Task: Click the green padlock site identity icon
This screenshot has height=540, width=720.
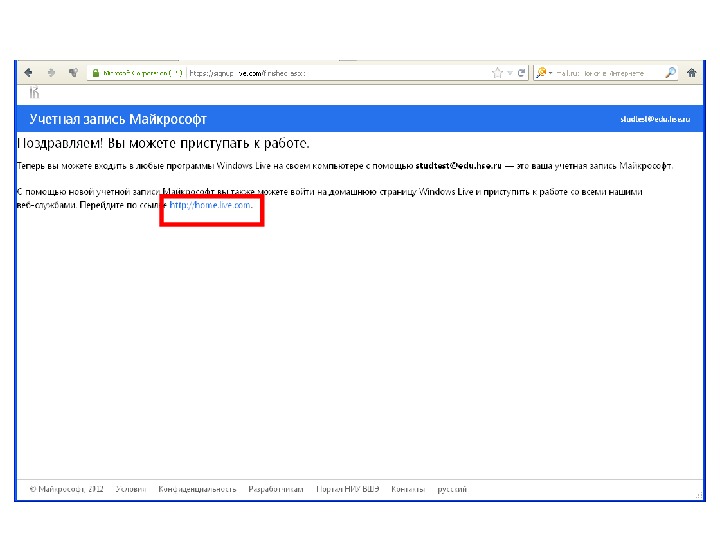Action: [96, 73]
